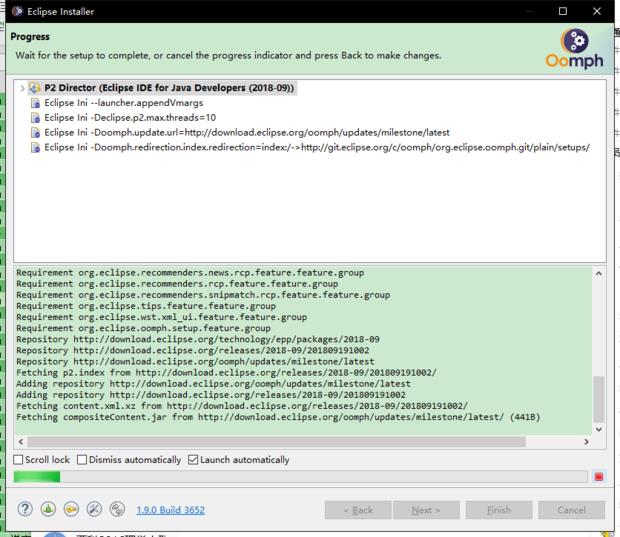This screenshot has height=537, width=620.
Task: Enable Scroll lock checkbox
Action: click(19, 460)
